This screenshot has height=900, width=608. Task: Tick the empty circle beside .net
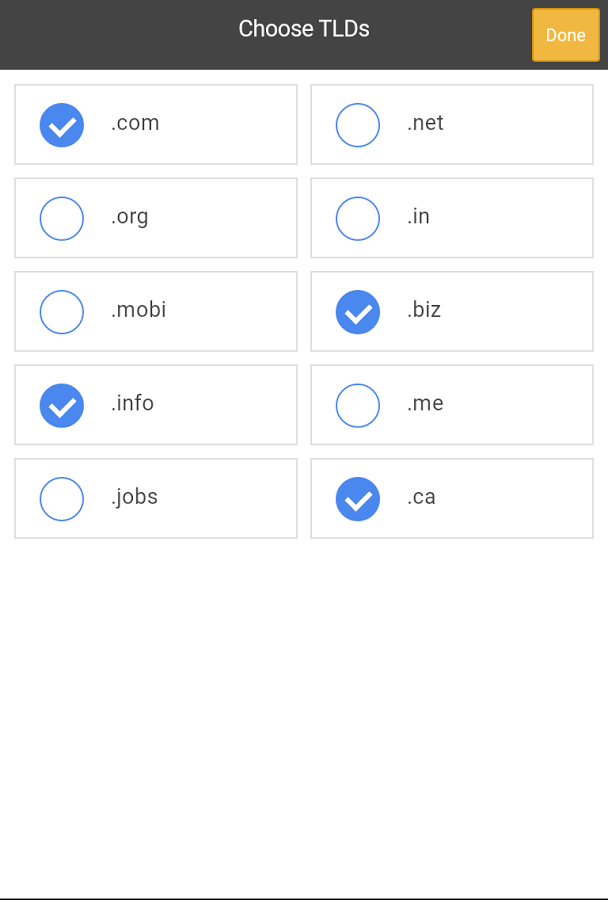coord(358,125)
